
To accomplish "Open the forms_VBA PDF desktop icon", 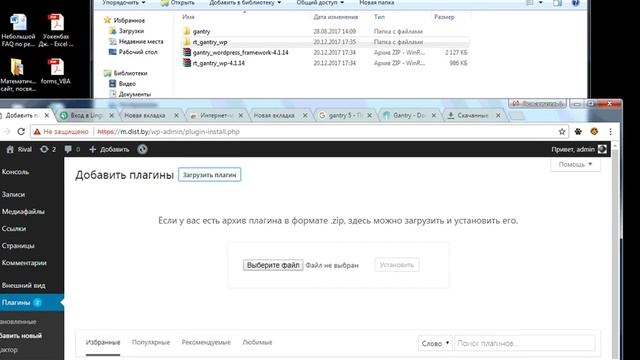I will pyautogui.click(x=56, y=71).
